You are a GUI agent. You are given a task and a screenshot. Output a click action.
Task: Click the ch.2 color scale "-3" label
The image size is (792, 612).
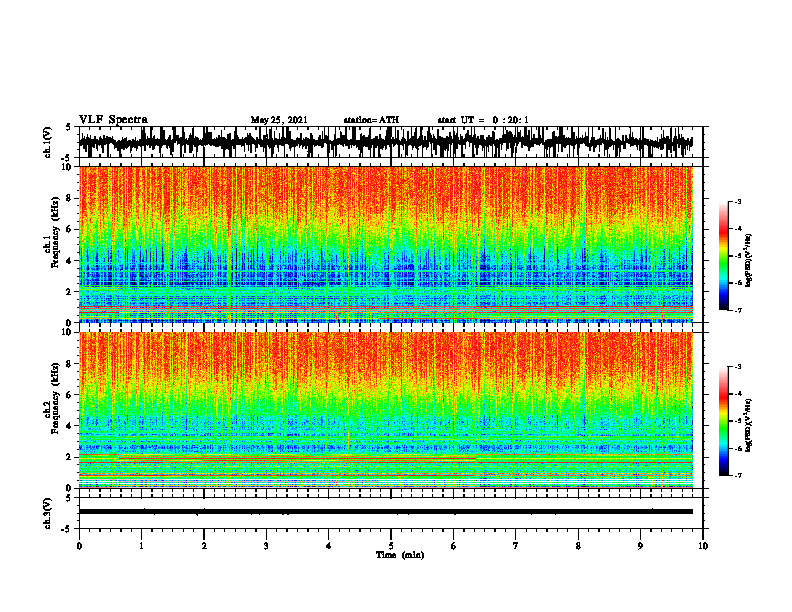coord(738,367)
